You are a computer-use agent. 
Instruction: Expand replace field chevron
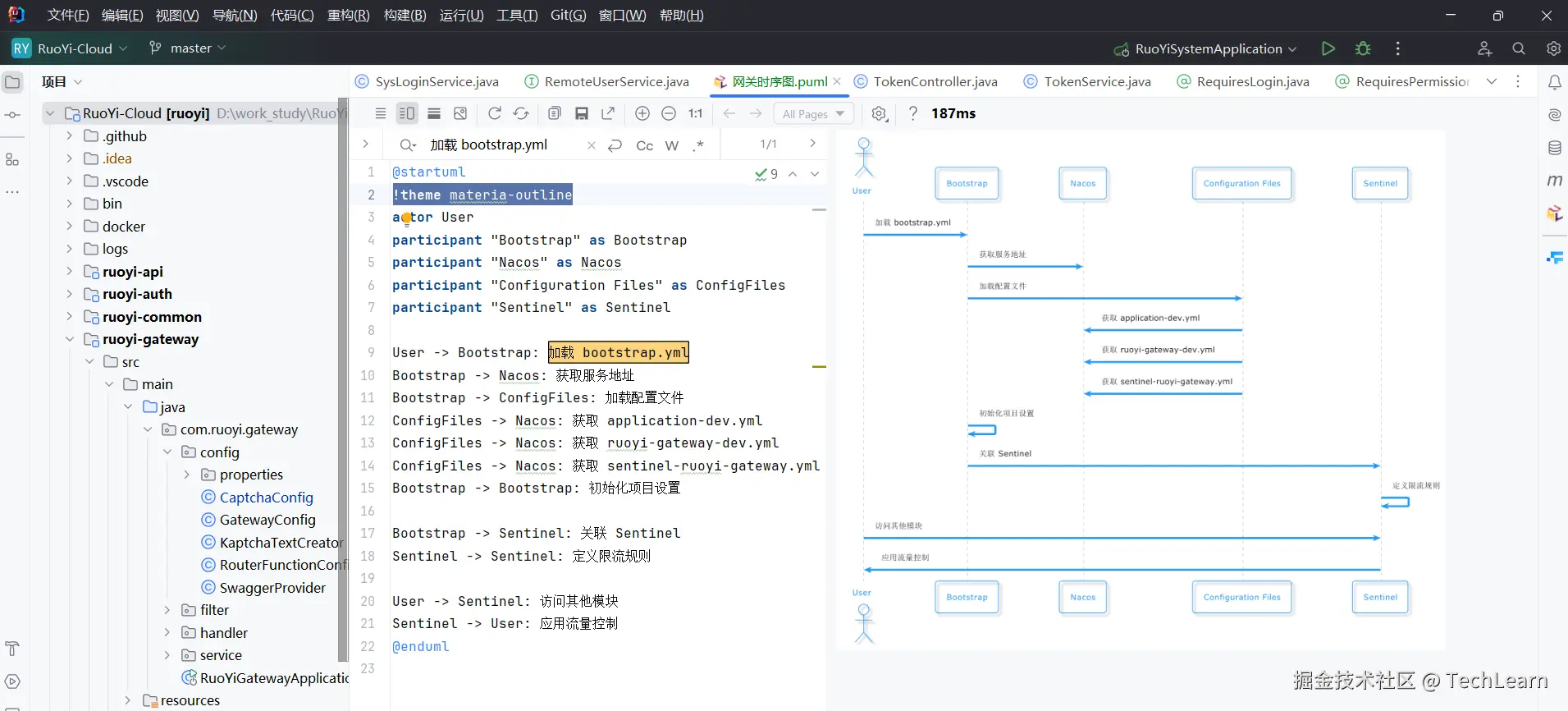(x=366, y=144)
